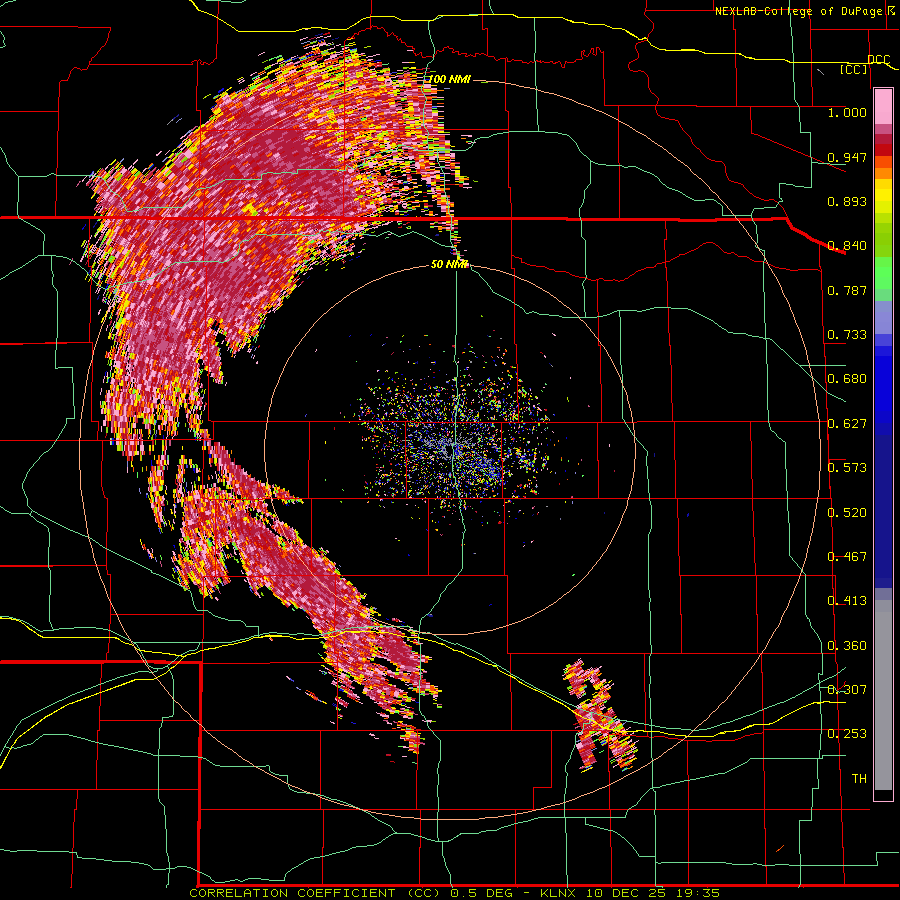Click the KLNX station identifier
900x900 pixels.
click(557, 893)
